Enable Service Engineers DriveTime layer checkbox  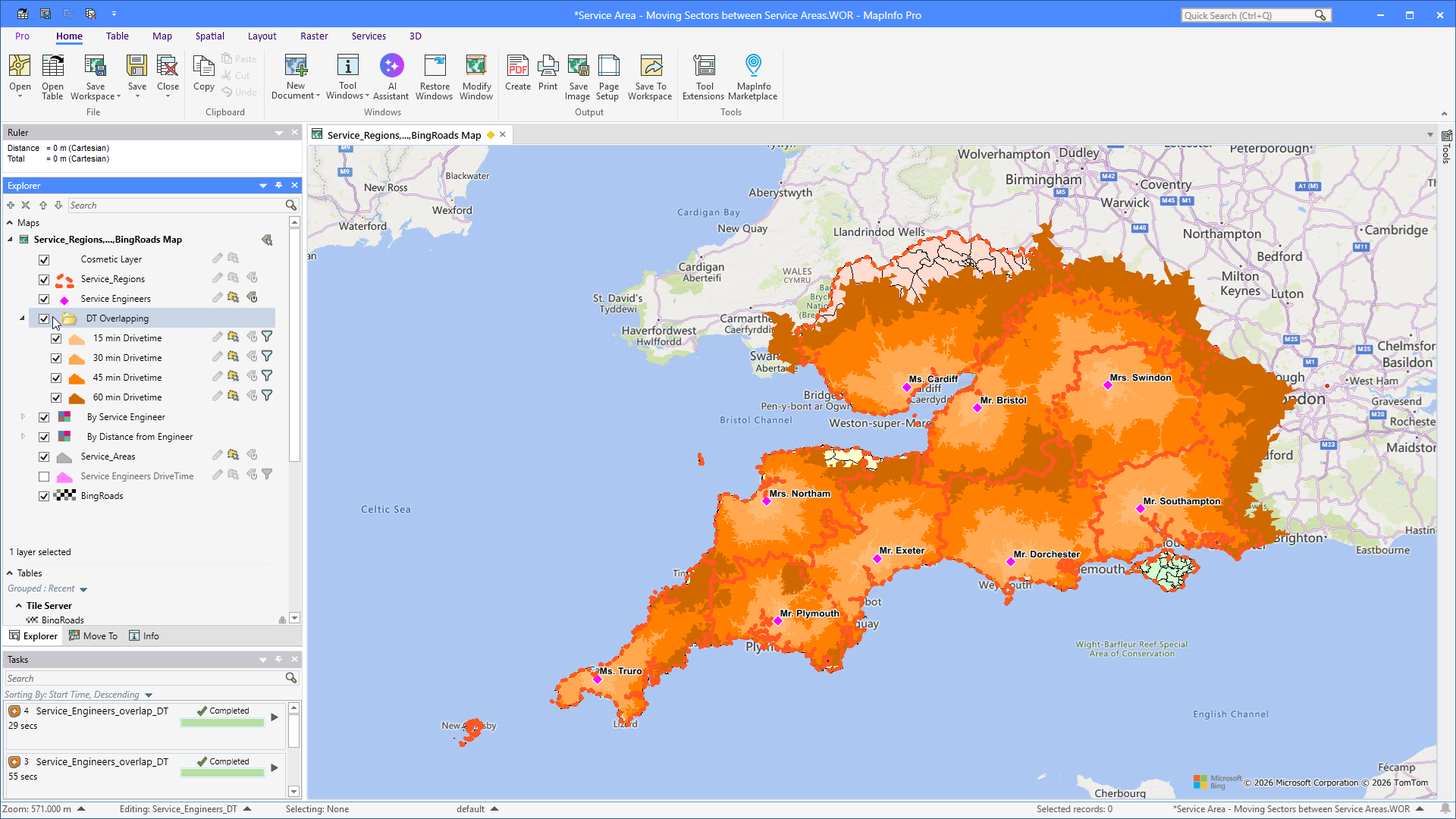(44, 476)
